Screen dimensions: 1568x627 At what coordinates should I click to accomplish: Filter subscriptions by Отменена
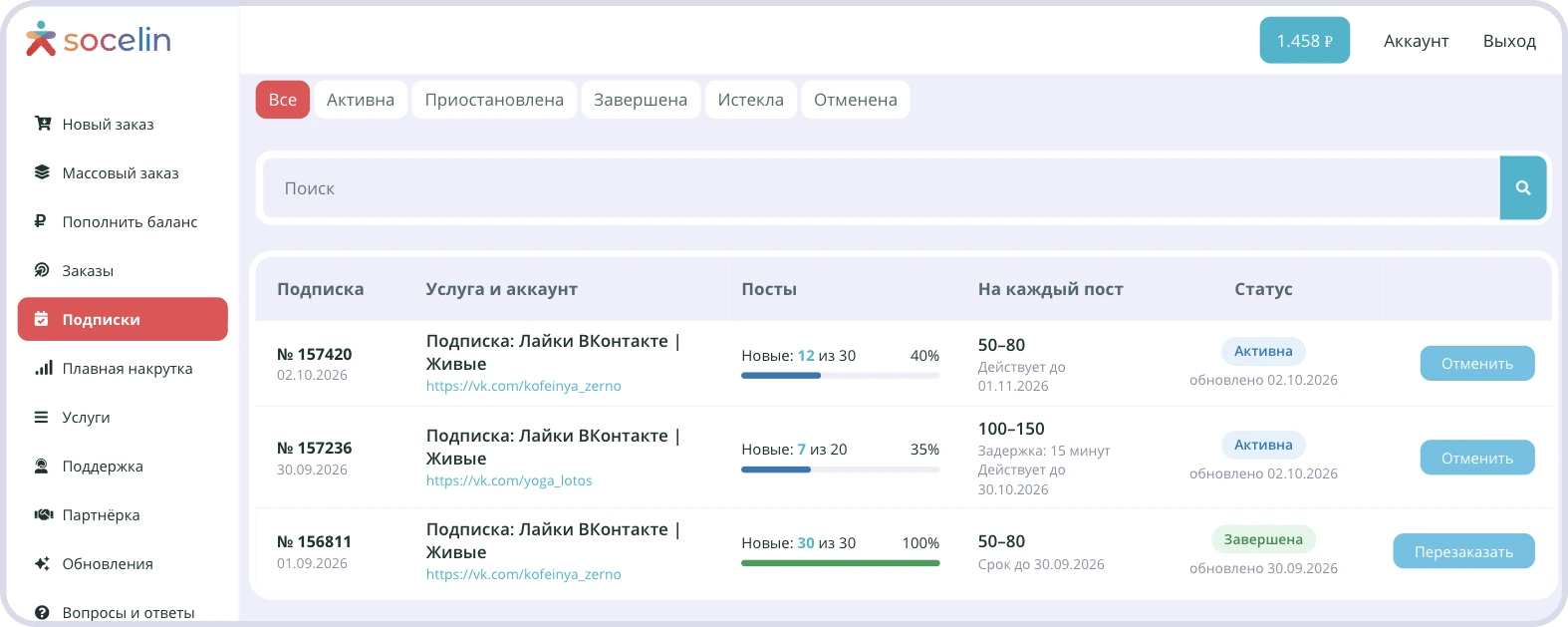coord(856,100)
